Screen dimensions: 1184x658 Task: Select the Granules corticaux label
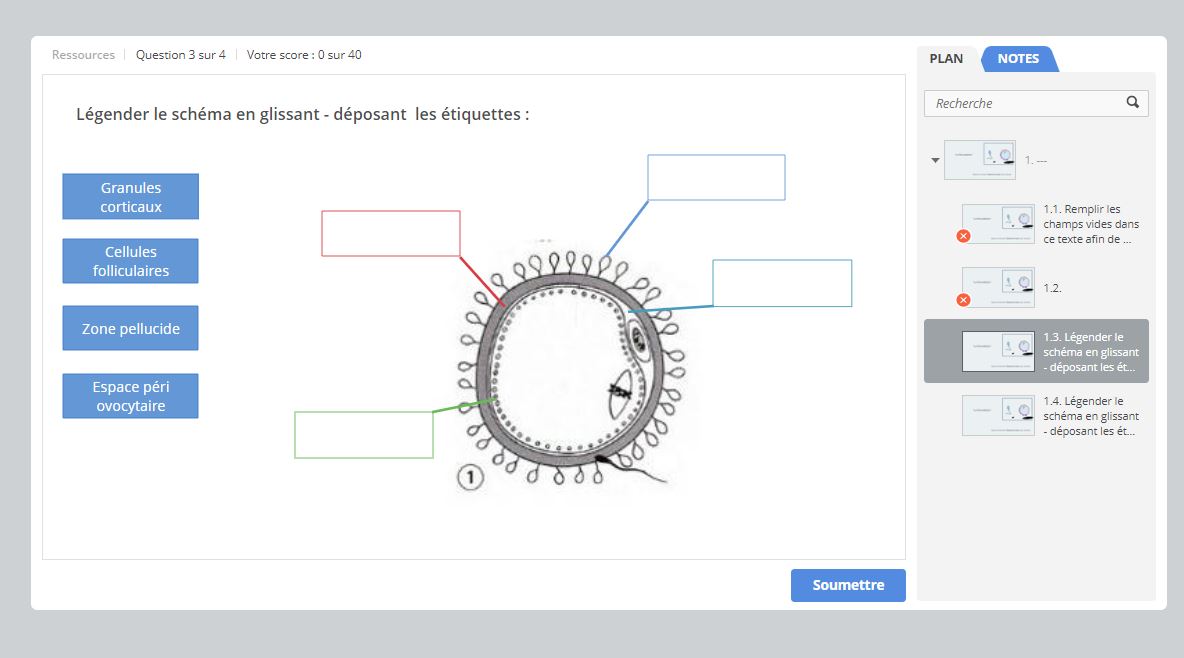[130, 197]
